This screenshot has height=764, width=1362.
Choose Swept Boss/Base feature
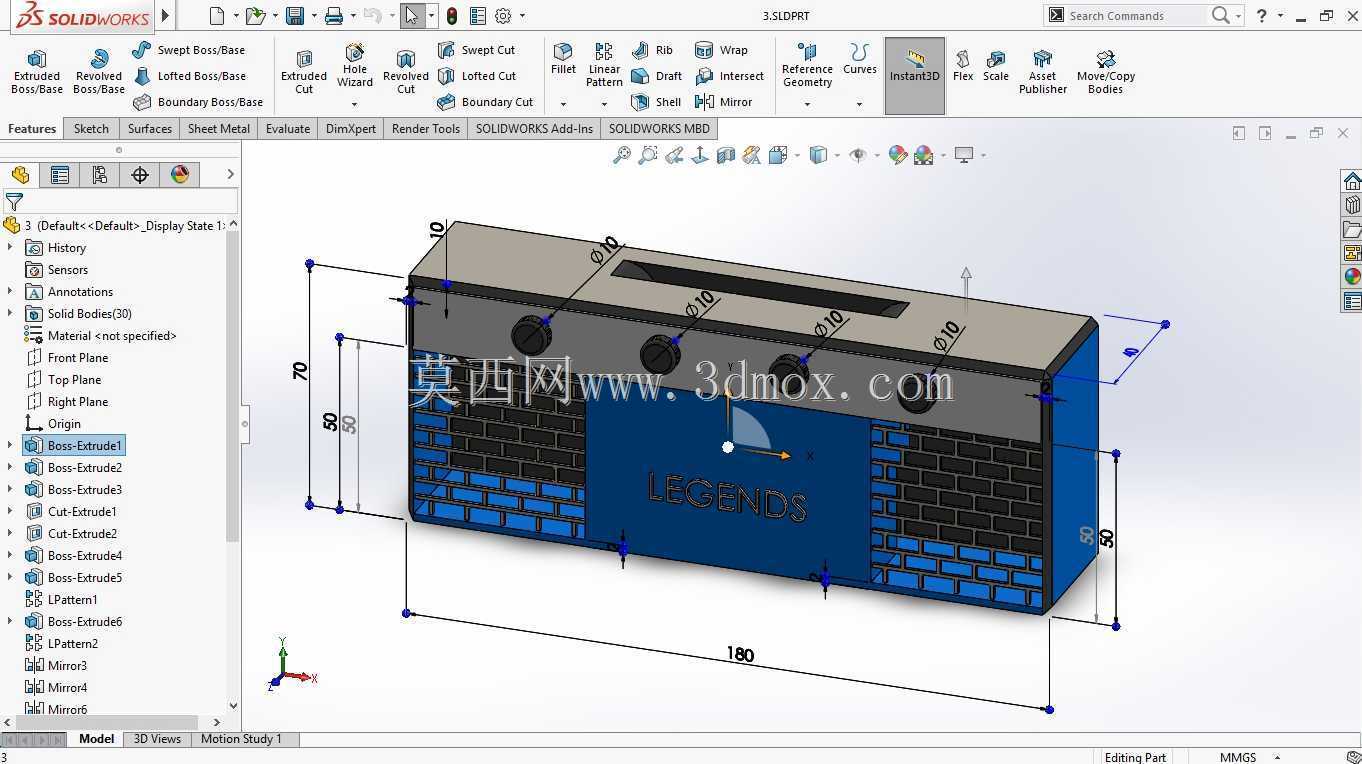point(188,50)
